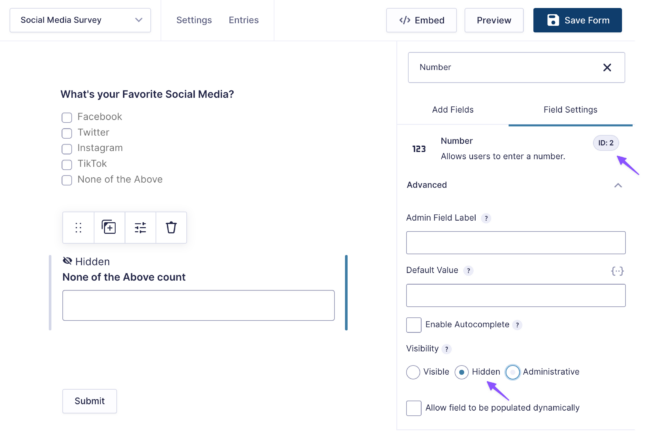Screen dimensions: 658x443
Task: Open the Entries menu item
Action: coord(243,20)
